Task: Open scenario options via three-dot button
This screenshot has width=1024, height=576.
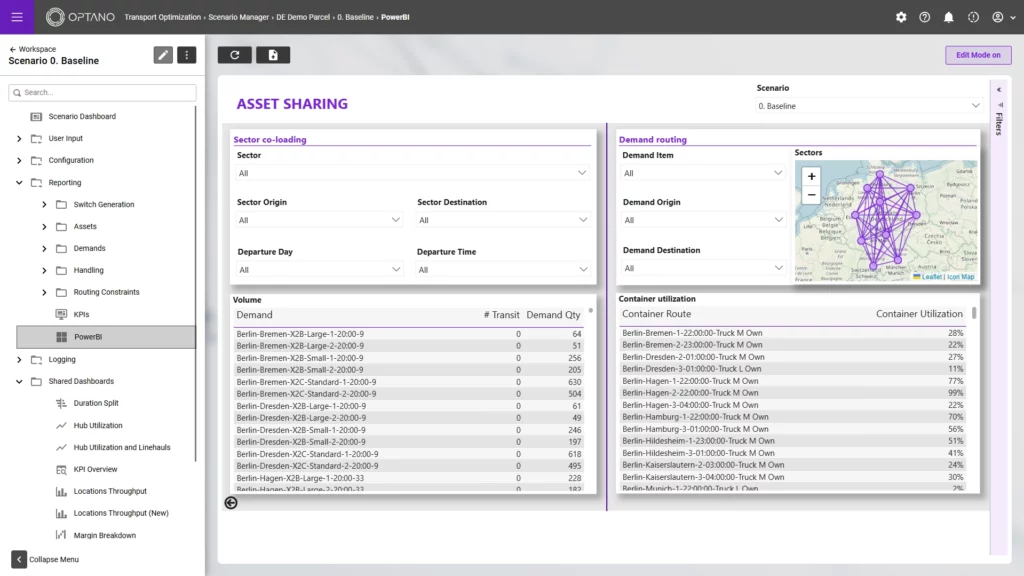Action: (187, 55)
